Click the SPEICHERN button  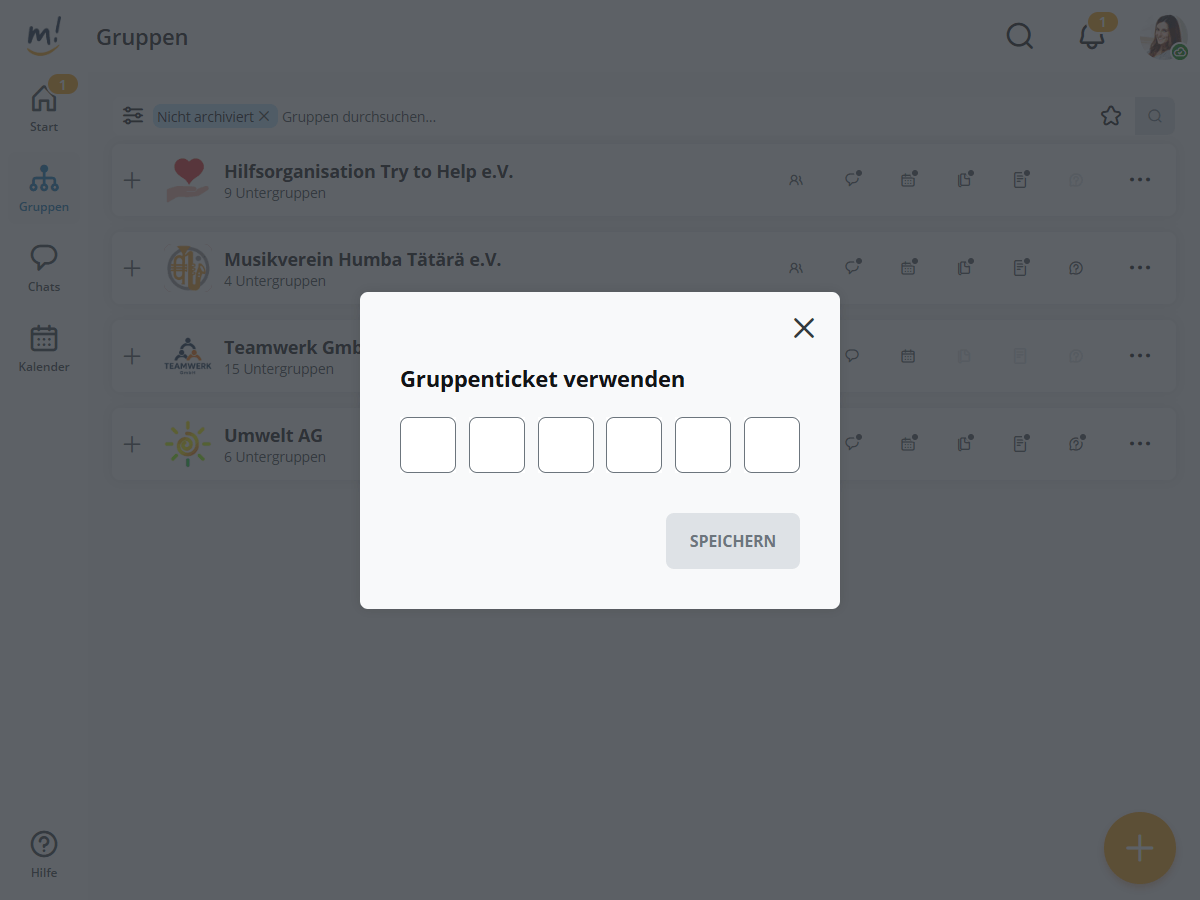coord(732,541)
